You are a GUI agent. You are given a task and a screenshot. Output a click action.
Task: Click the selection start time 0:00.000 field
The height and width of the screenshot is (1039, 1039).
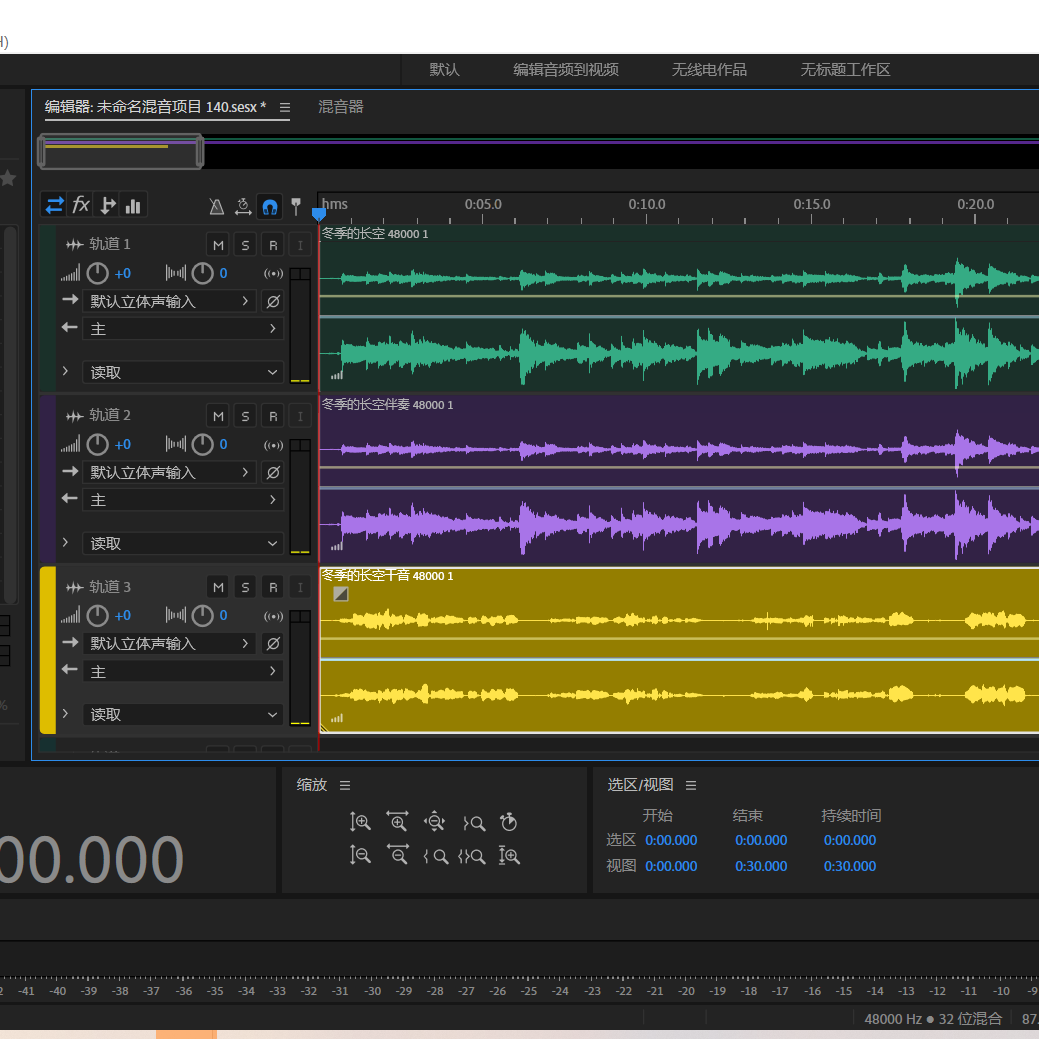coord(671,840)
